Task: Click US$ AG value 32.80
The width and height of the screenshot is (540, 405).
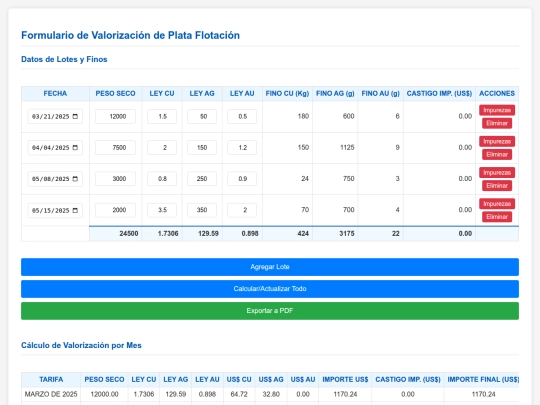Action: (x=271, y=394)
